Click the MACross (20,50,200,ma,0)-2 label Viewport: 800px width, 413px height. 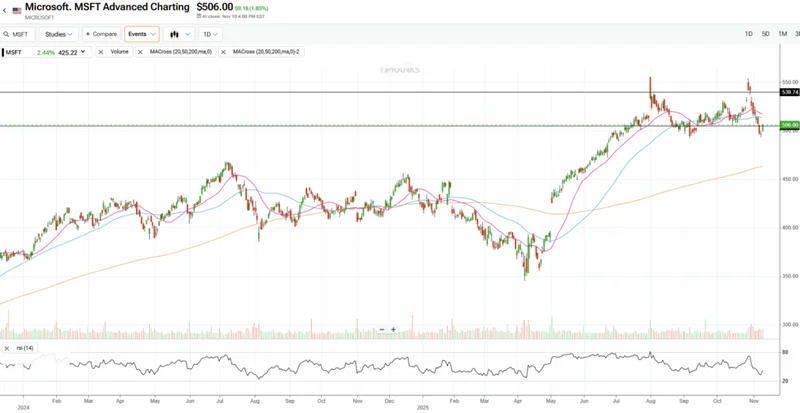click(266, 52)
